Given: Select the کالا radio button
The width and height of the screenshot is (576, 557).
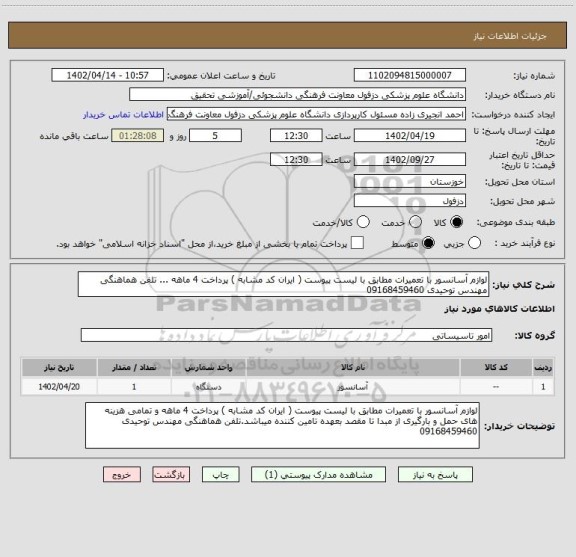Looking at the screenshot, I should point(457,222).
